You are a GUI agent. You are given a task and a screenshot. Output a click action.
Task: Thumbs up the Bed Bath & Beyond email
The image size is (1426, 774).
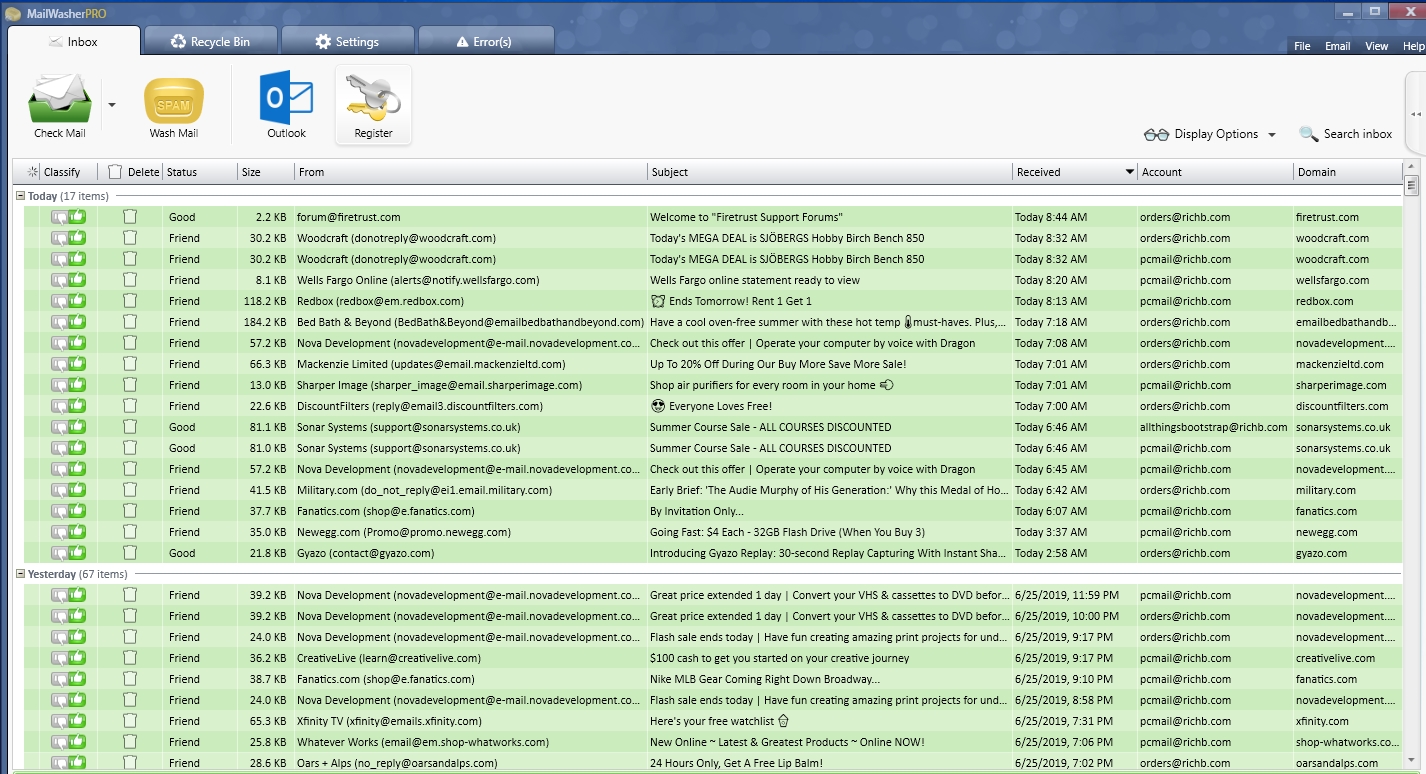coord(77,321)
